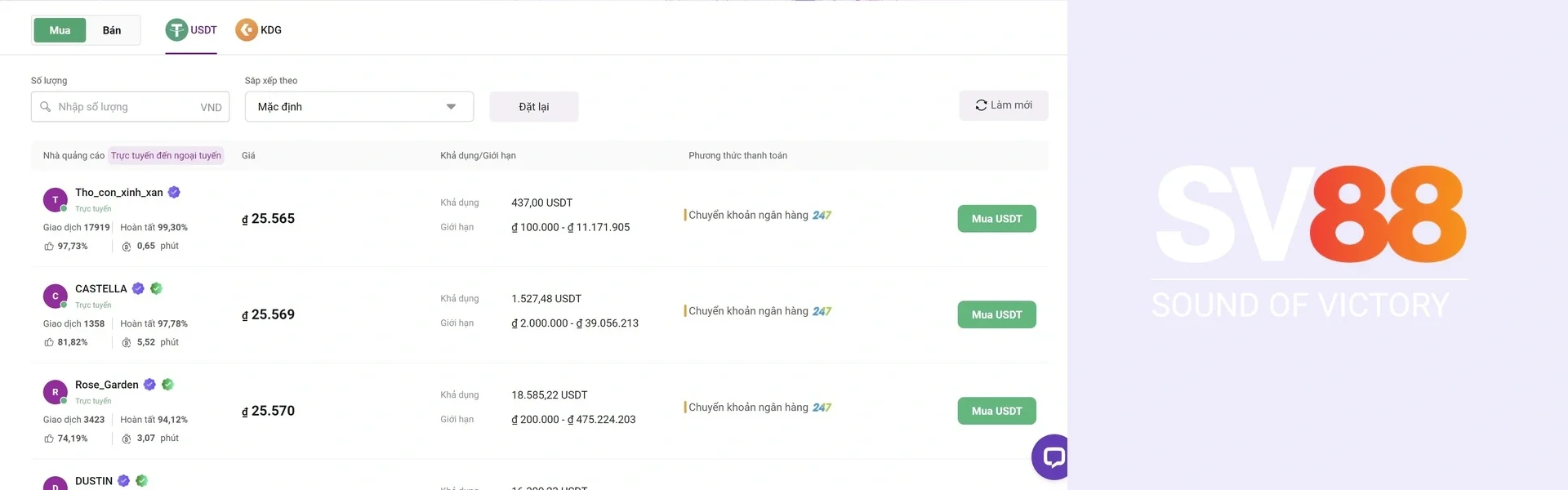
Task: Switch to the Bán sell toggle
Action: (x=112, y=30)
